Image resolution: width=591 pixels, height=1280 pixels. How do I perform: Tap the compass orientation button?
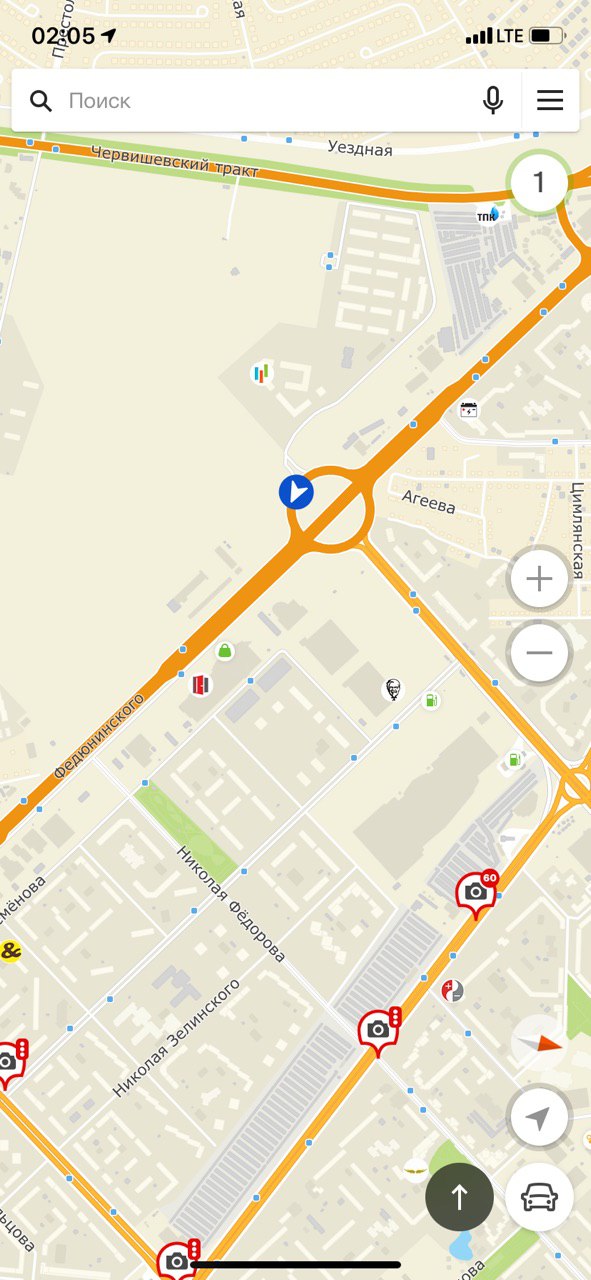(539, 1044)
